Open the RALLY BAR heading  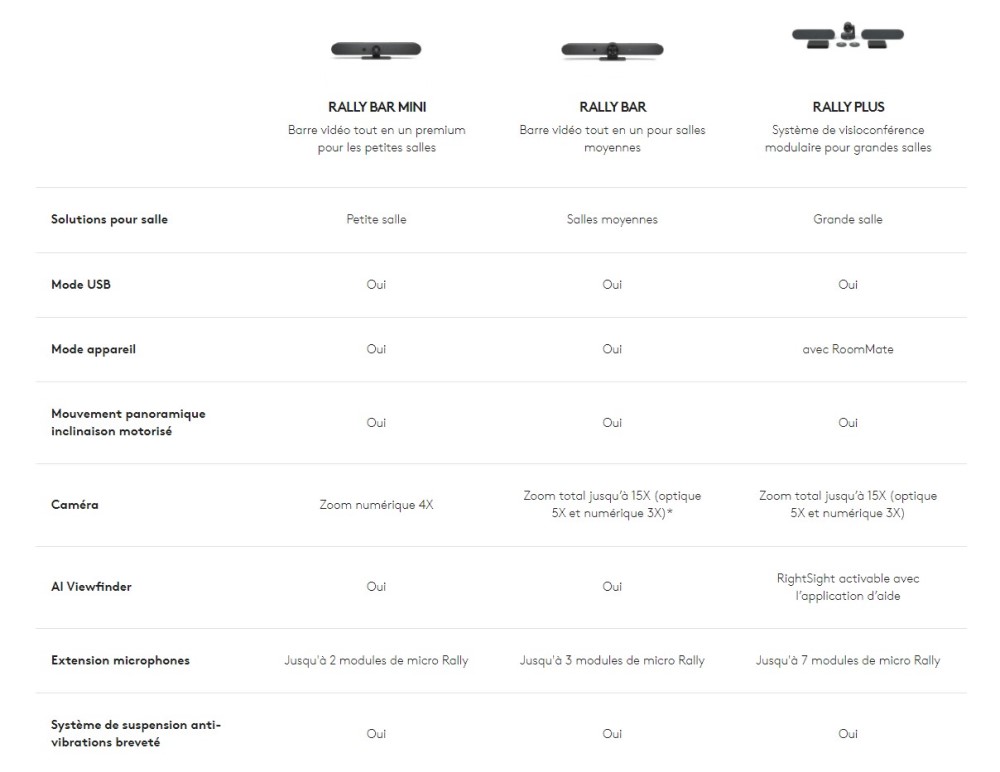(612, 107)
